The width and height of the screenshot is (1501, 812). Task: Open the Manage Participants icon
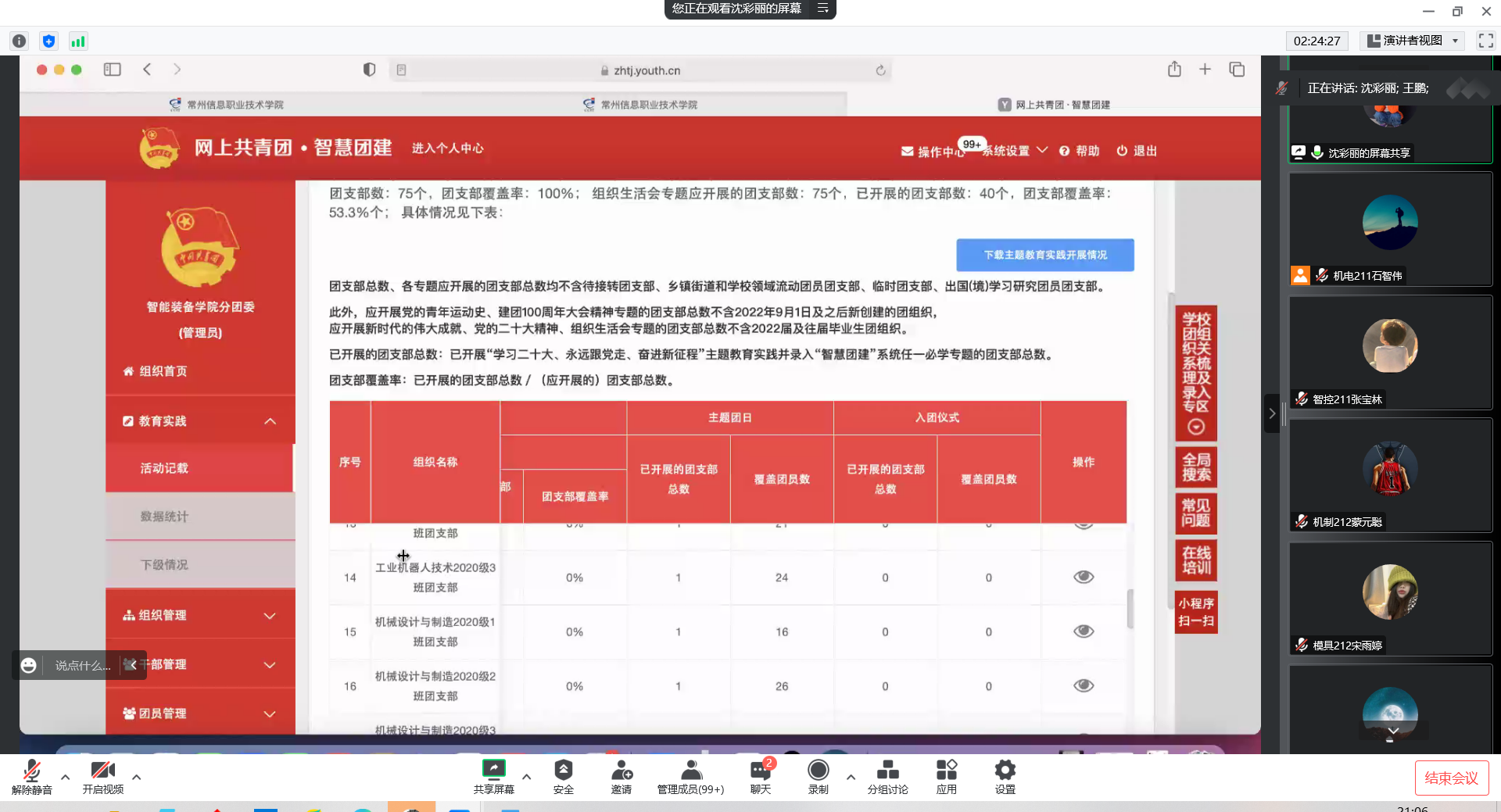(690, 771)
